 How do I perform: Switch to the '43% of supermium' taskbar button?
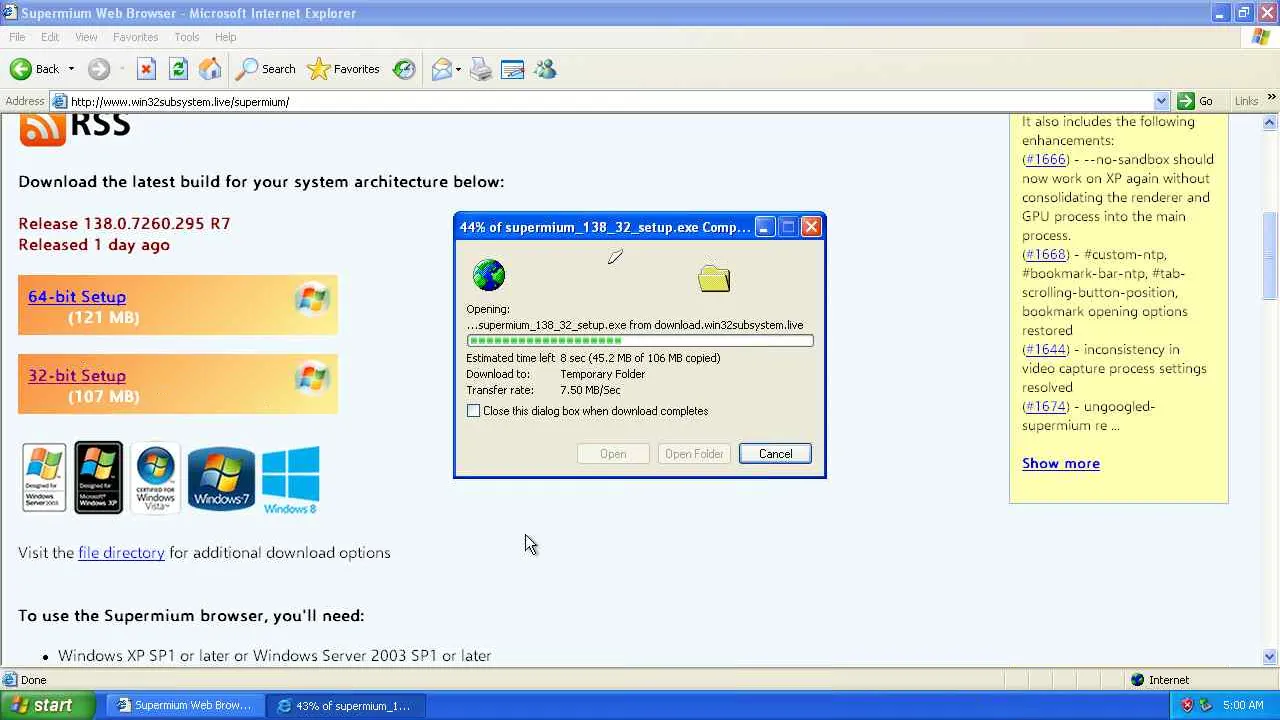tap(345, 705)
